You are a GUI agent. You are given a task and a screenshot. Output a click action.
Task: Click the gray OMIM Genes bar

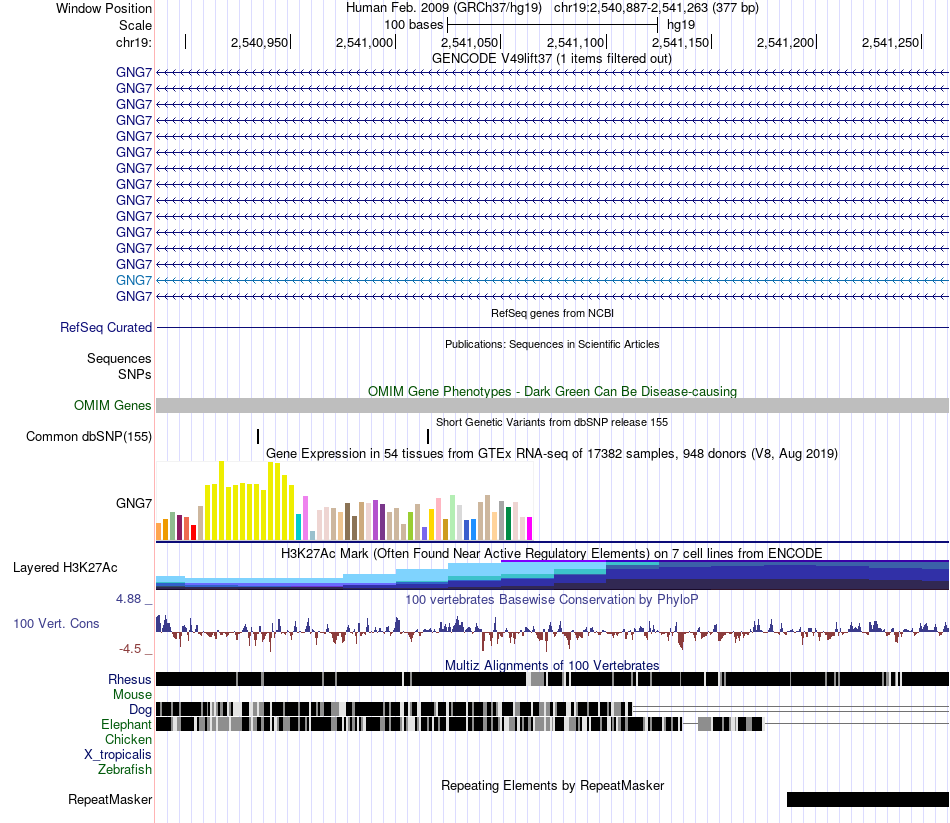[552, 405]
